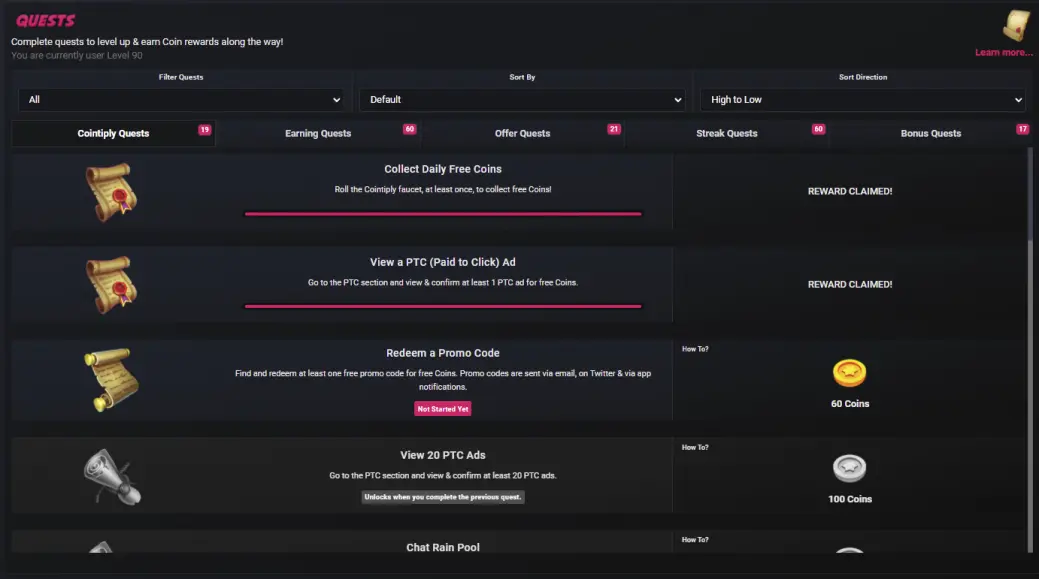1039x579 pixels.
Task: Click the View a PTC Ad progress bar
Action: (x=443, y=306)
